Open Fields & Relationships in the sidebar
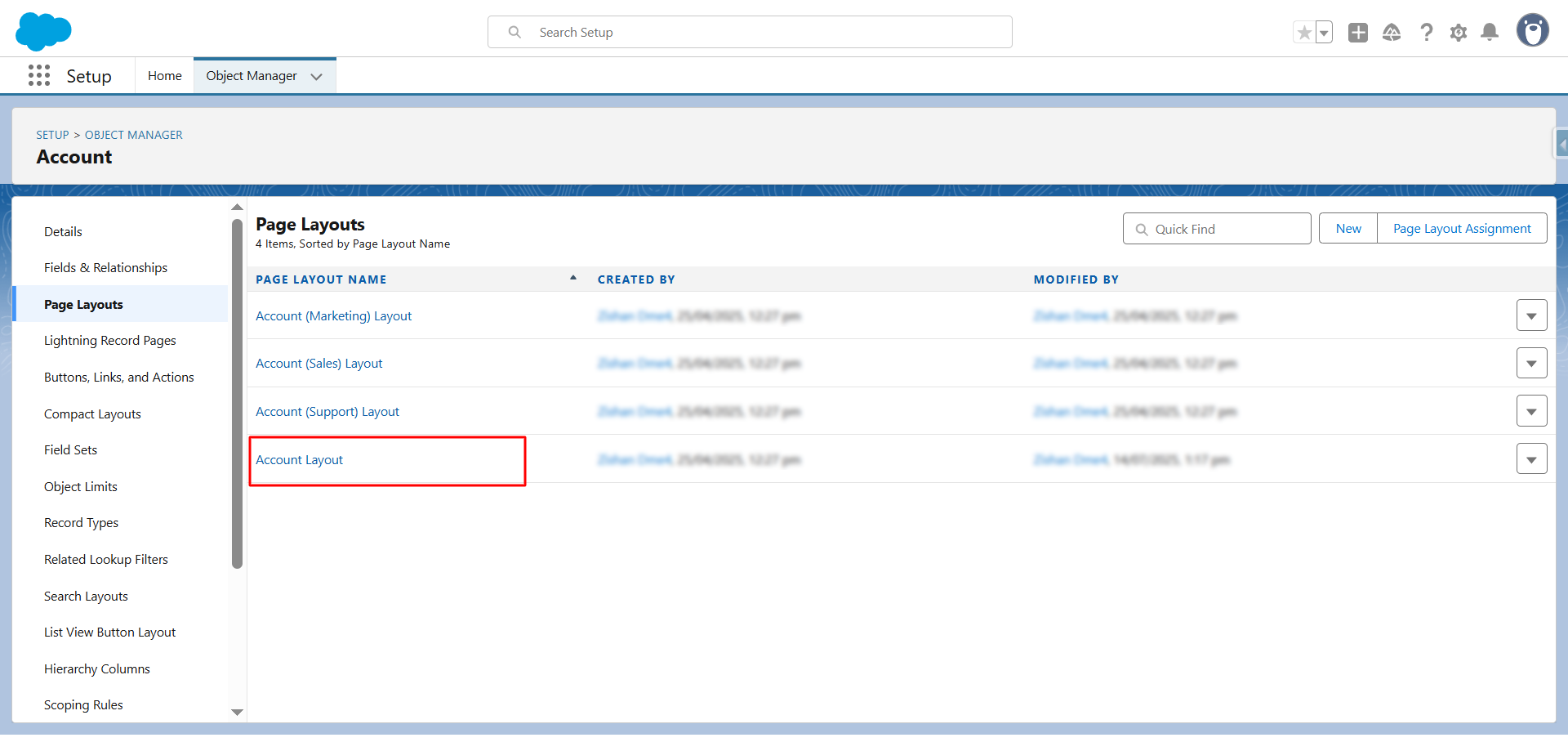Viewport: 1568px width, 742px height. 105,268
